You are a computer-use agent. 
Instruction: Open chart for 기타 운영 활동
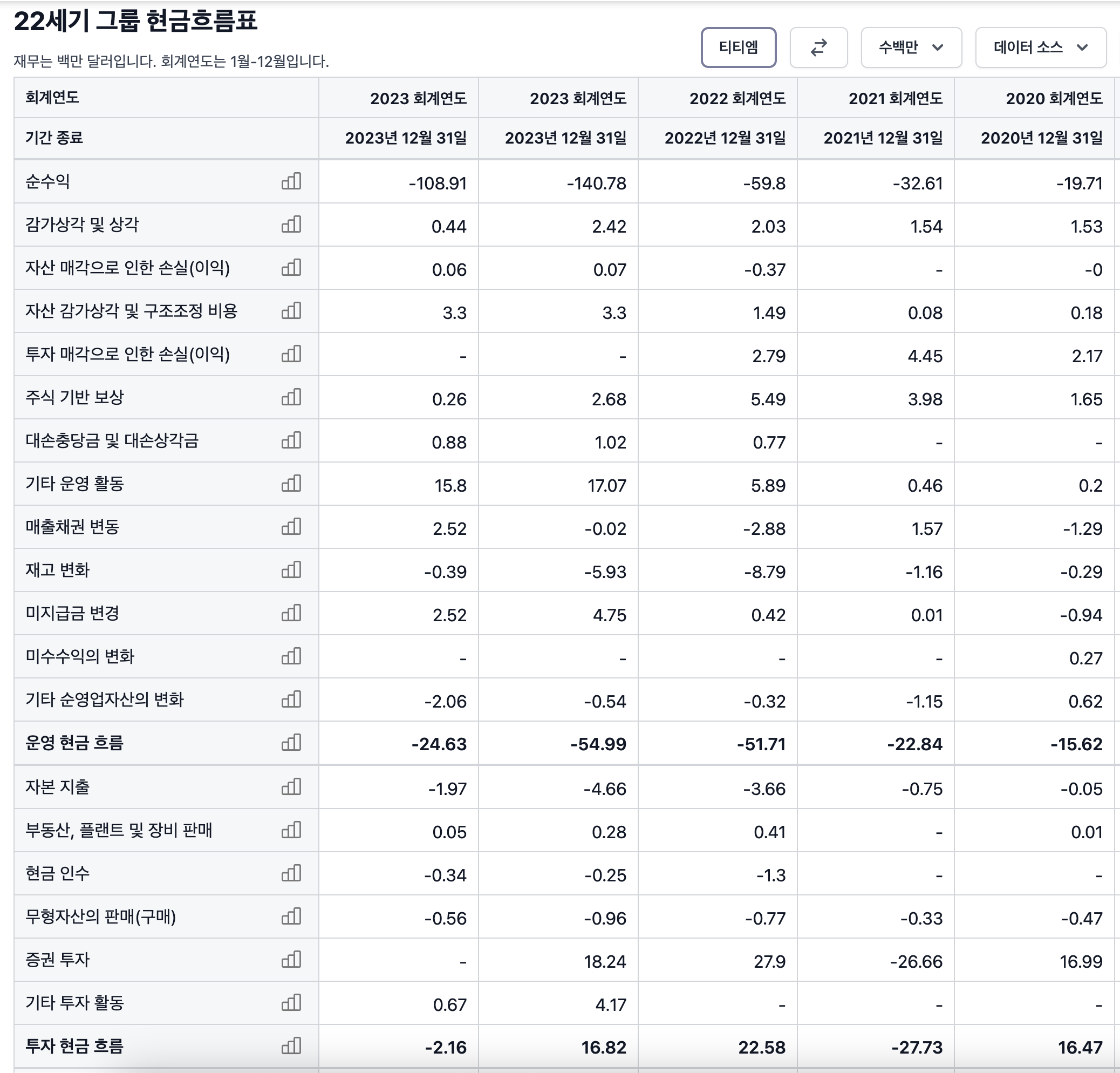coord(291,484)
